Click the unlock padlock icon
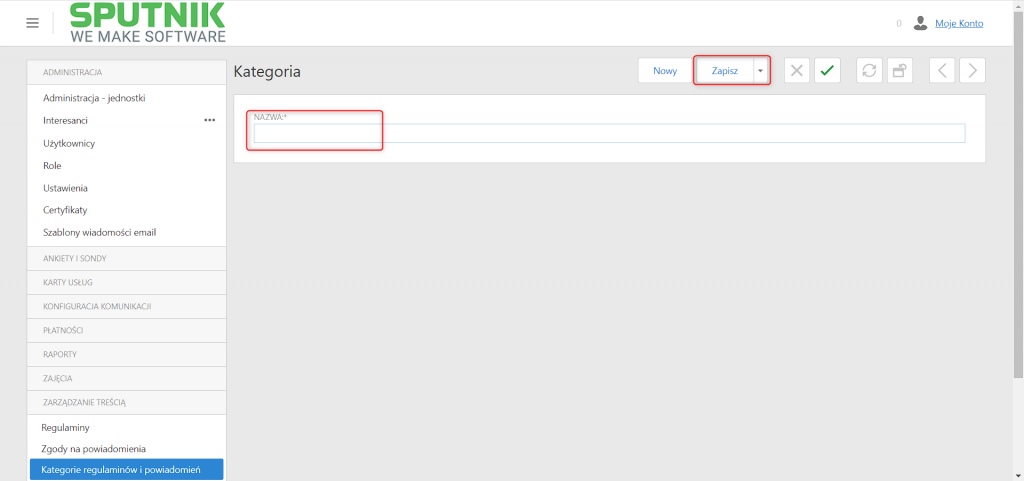Image resolution: width=1024 pixels, height=481 pixels. point(899,70)
